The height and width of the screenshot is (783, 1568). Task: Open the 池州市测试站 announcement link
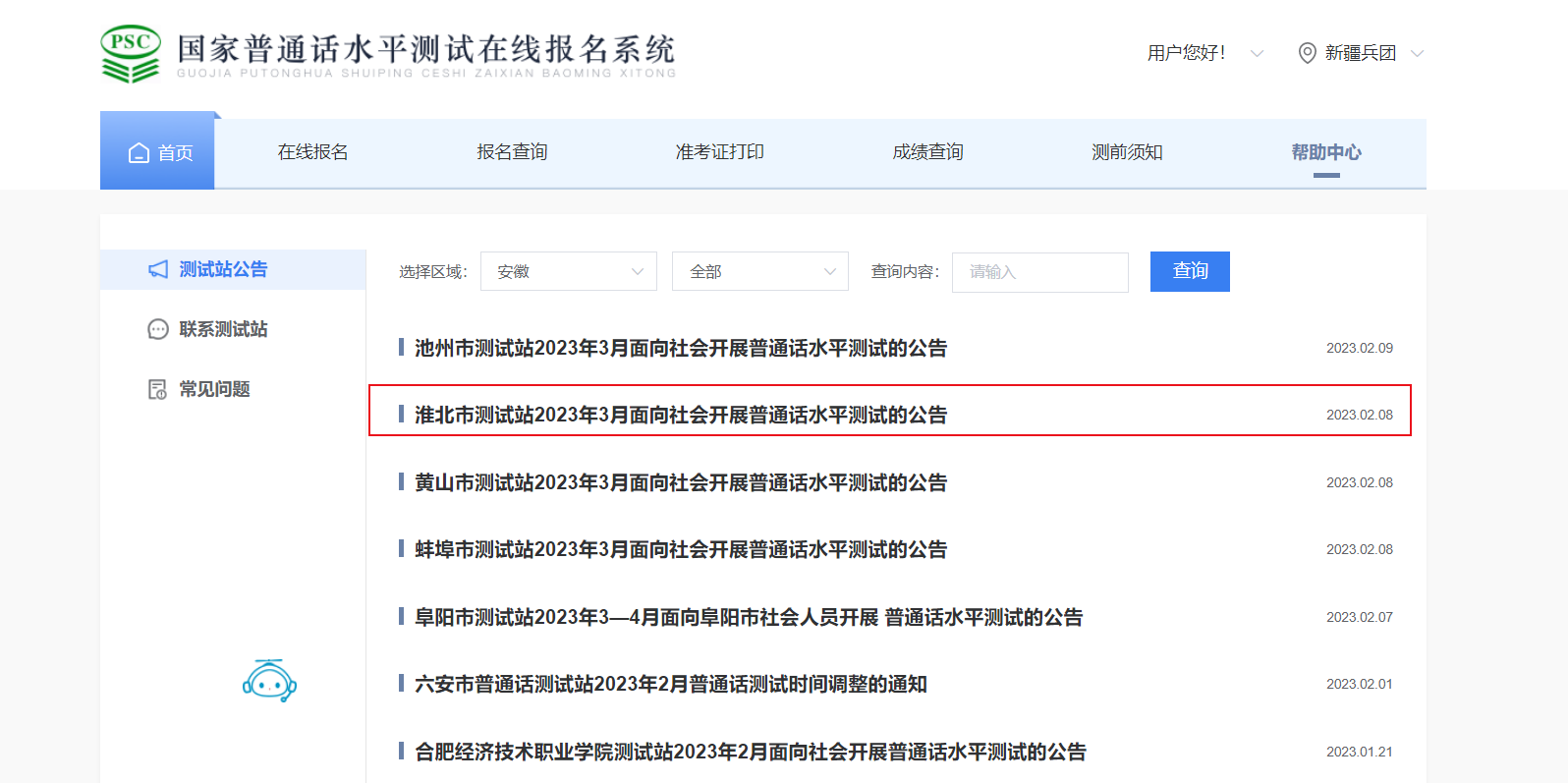click(681, 348)
